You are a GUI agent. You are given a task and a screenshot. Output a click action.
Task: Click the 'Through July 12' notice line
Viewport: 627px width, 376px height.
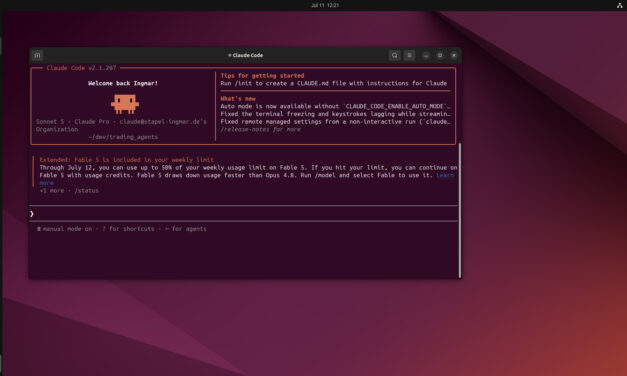[x=248, y=168]
